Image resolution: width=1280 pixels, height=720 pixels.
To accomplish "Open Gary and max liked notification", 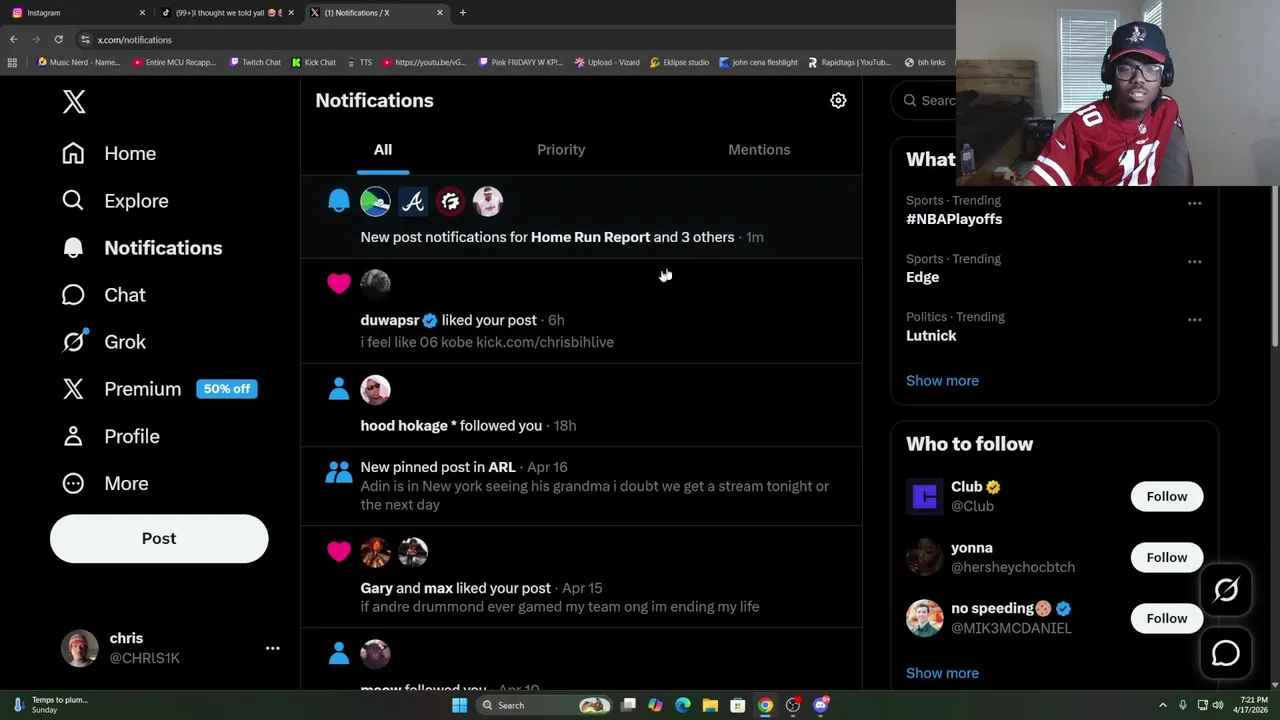I will (x=581, y=576).
